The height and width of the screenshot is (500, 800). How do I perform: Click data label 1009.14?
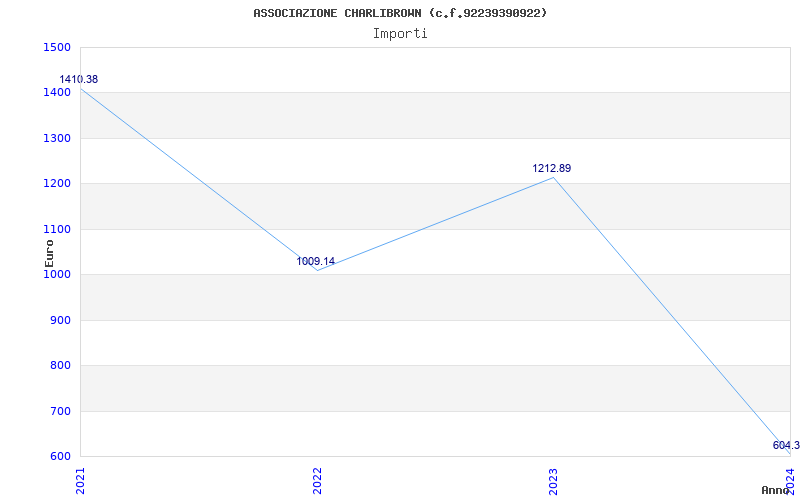click(x=316, y=261)
